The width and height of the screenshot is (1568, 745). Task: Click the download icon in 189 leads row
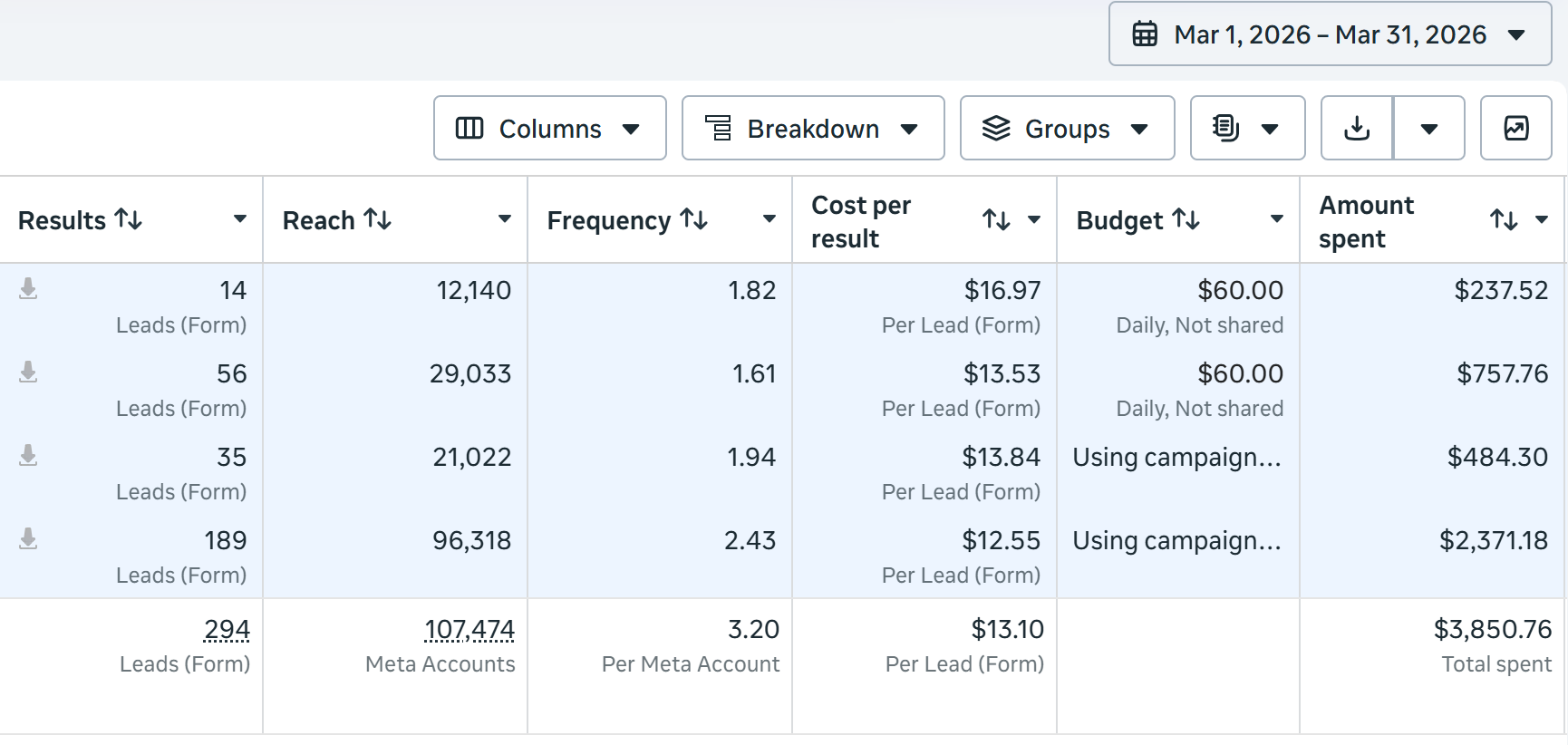28,539
